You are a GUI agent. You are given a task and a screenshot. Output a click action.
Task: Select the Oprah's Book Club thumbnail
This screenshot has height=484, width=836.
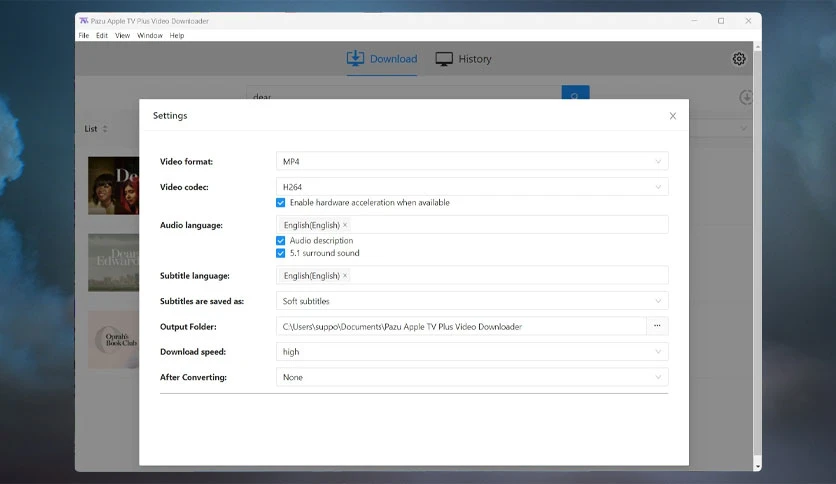click(x=114, y=340)
